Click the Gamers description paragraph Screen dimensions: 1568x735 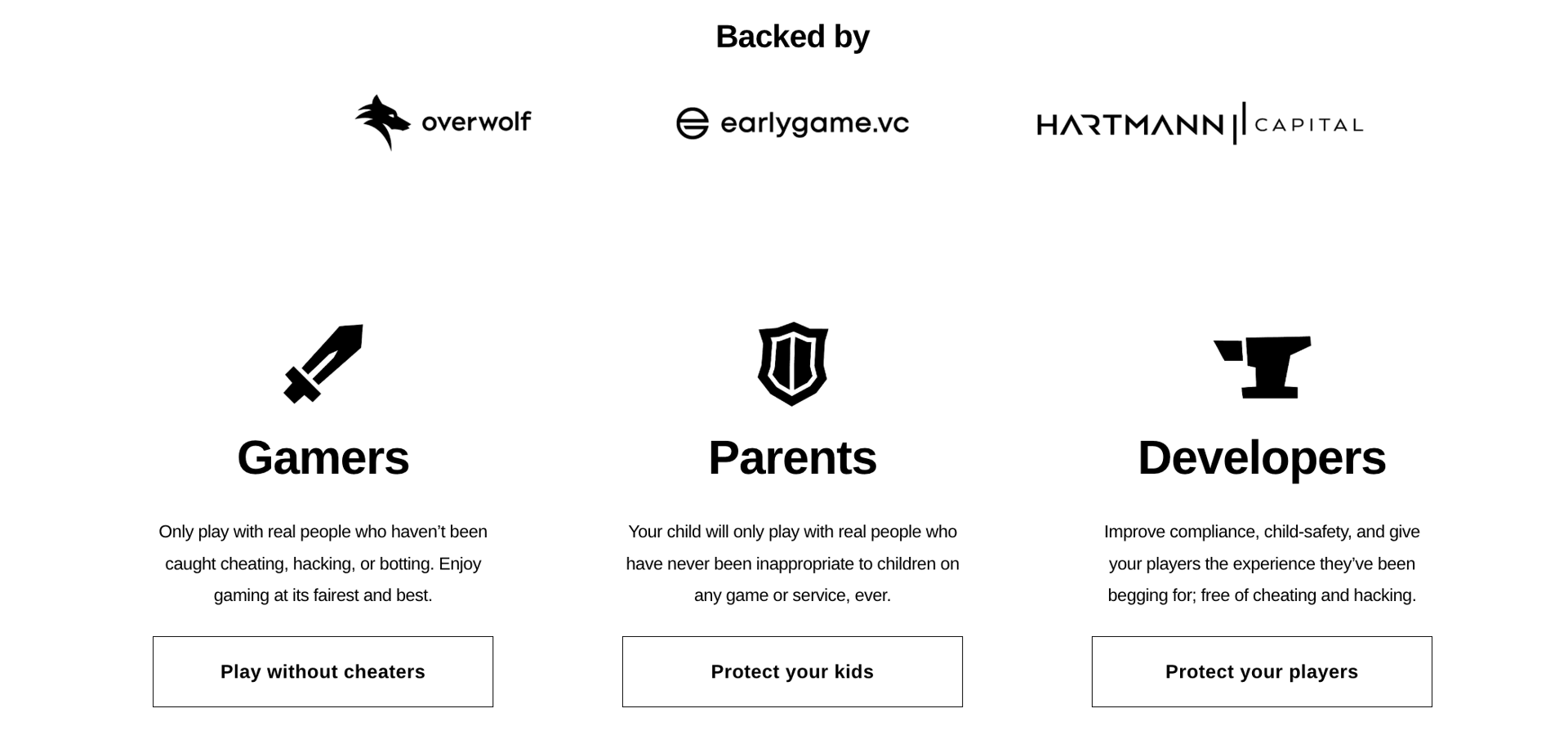(323, 563)
